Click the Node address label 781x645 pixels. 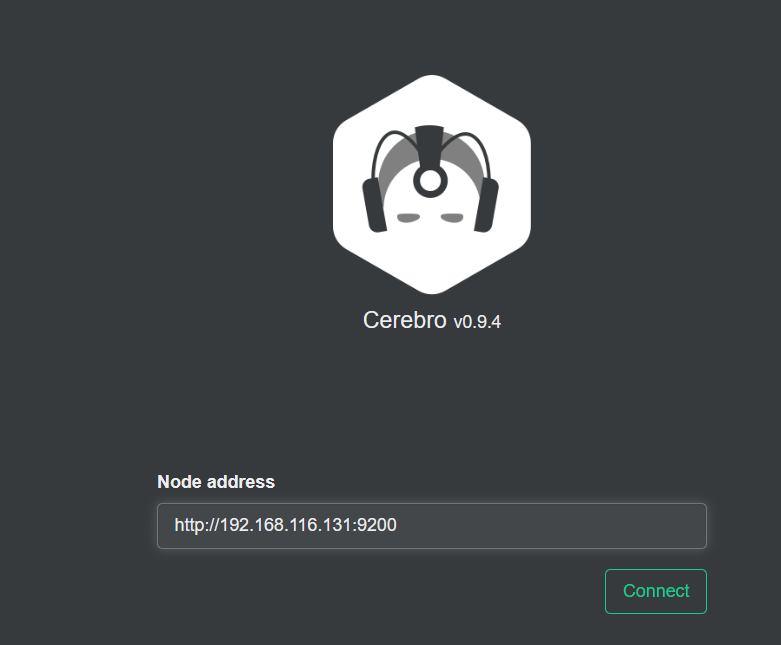coord(216,482)
